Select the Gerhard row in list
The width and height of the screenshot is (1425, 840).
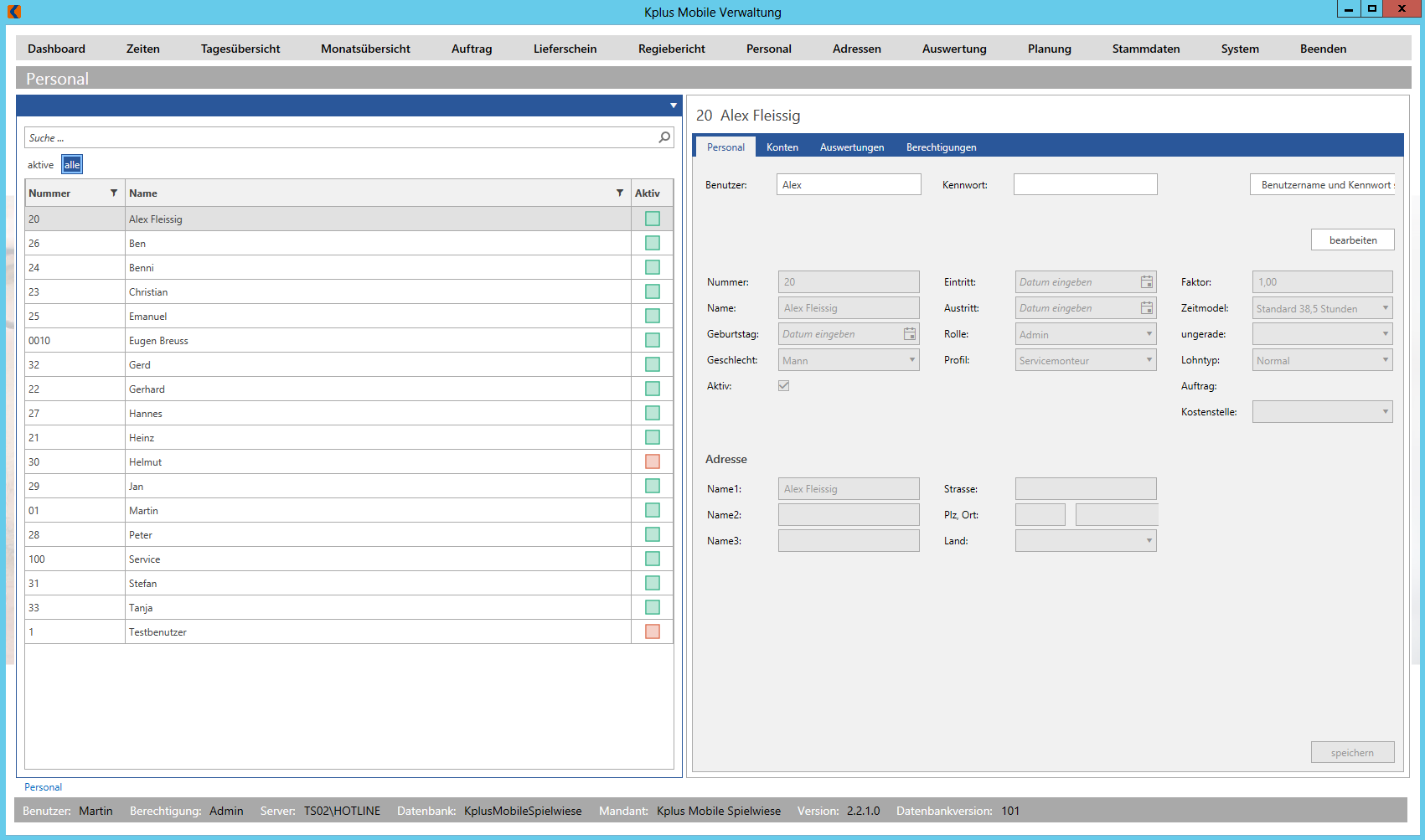[x=349, y=389]
